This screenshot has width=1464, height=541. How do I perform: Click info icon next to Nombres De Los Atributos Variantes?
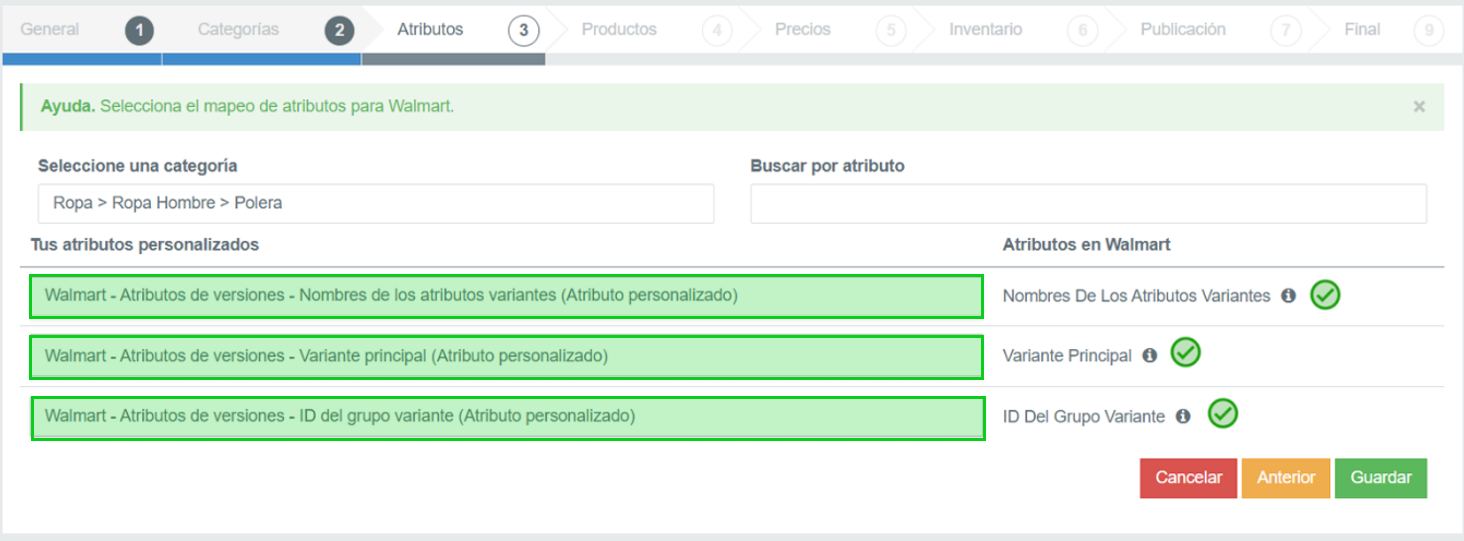tap(1288, 296)
